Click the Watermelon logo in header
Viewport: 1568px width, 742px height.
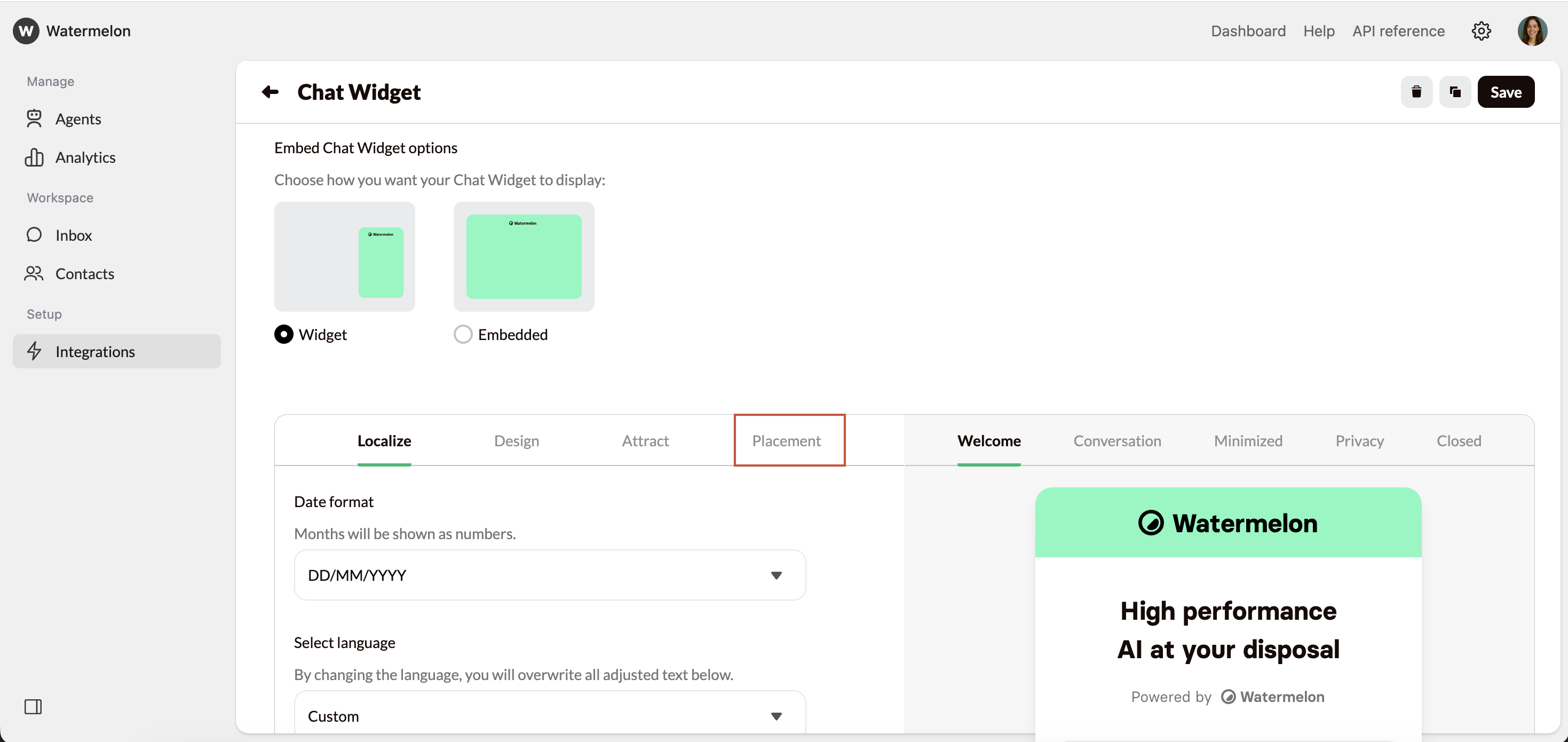(26, 31)
